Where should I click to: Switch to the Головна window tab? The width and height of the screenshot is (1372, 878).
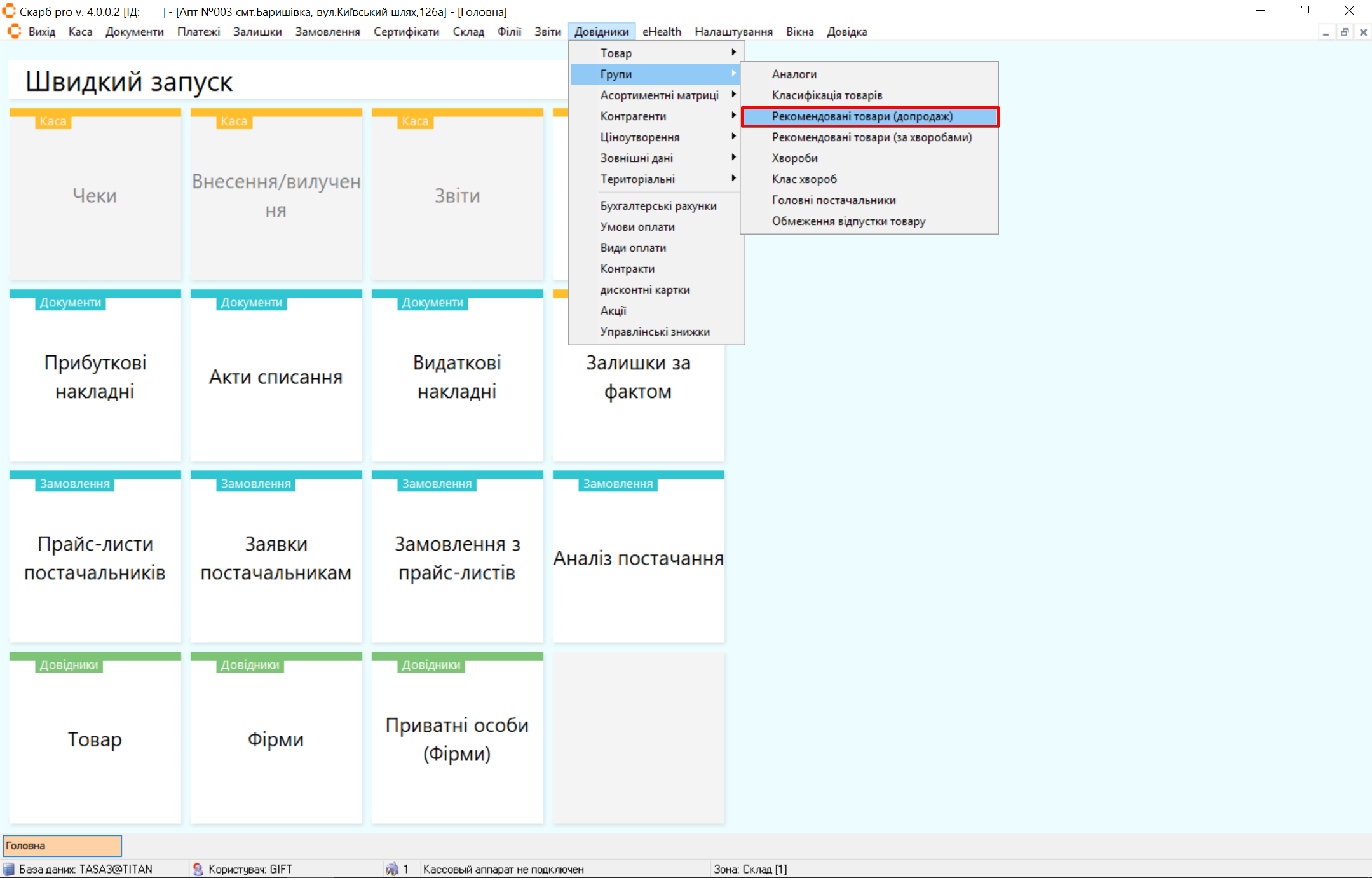(62, 846)
